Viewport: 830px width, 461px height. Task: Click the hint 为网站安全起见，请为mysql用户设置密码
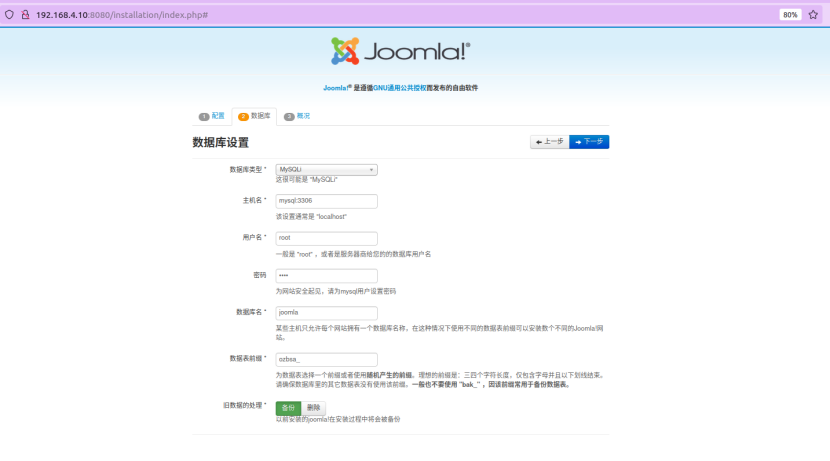pyautogui.click(x=336, y=291)
